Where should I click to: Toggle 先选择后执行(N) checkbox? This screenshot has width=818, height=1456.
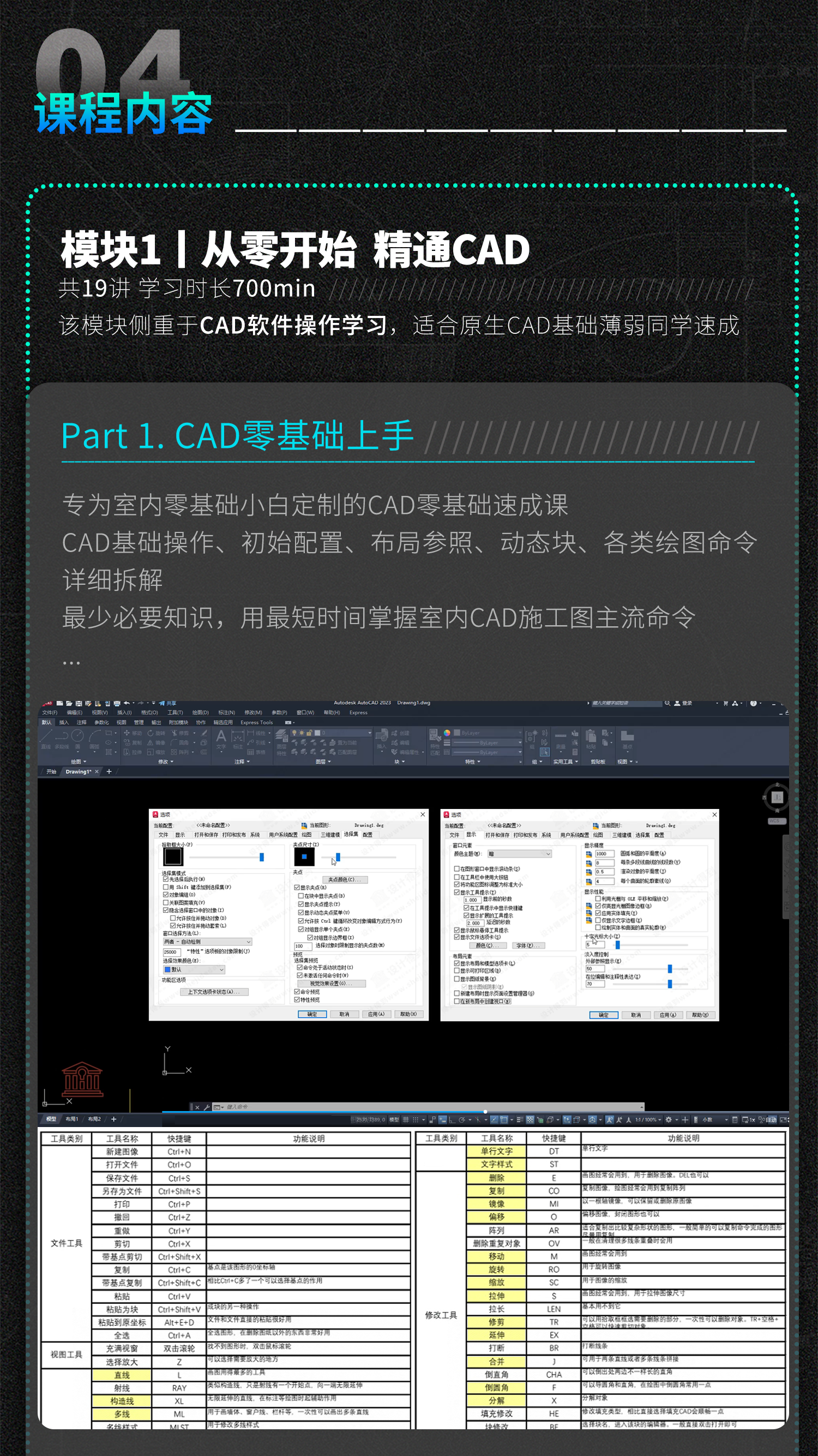tap(166, 879)
